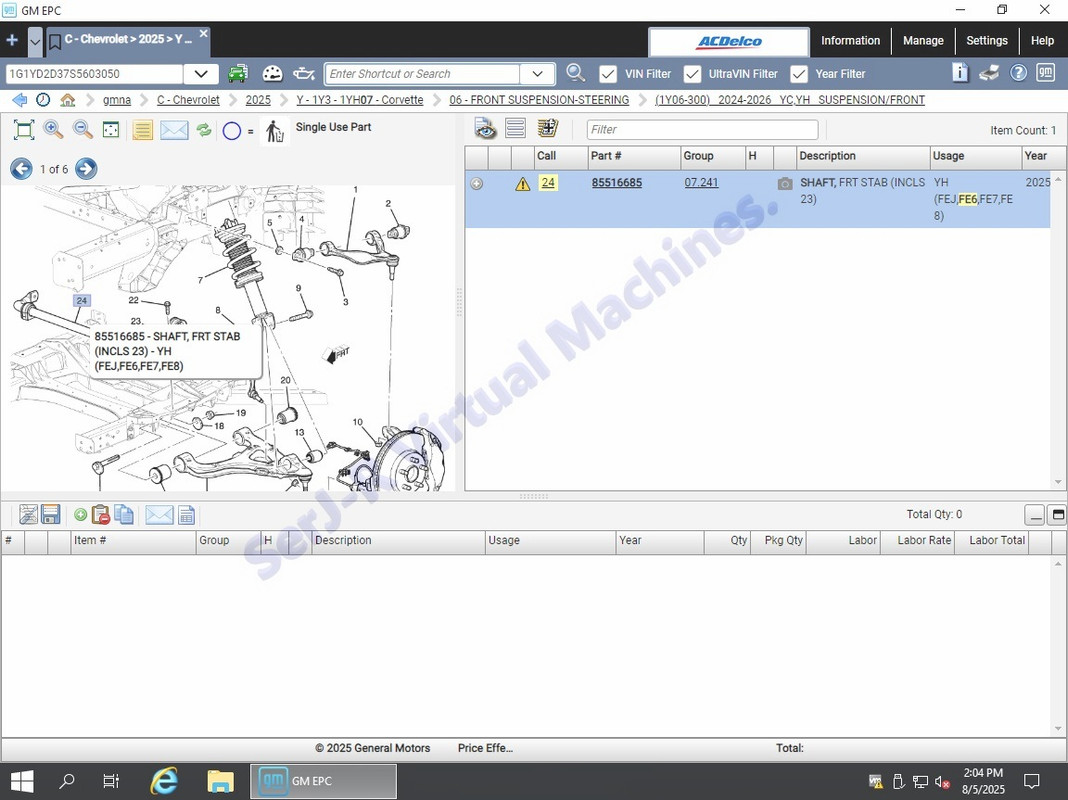This screenshot has height=800, width=1068.
Task: Open the Y - 1Y3 - 1YH07 - Corvette breadcrumb
Action: (360, 100)
